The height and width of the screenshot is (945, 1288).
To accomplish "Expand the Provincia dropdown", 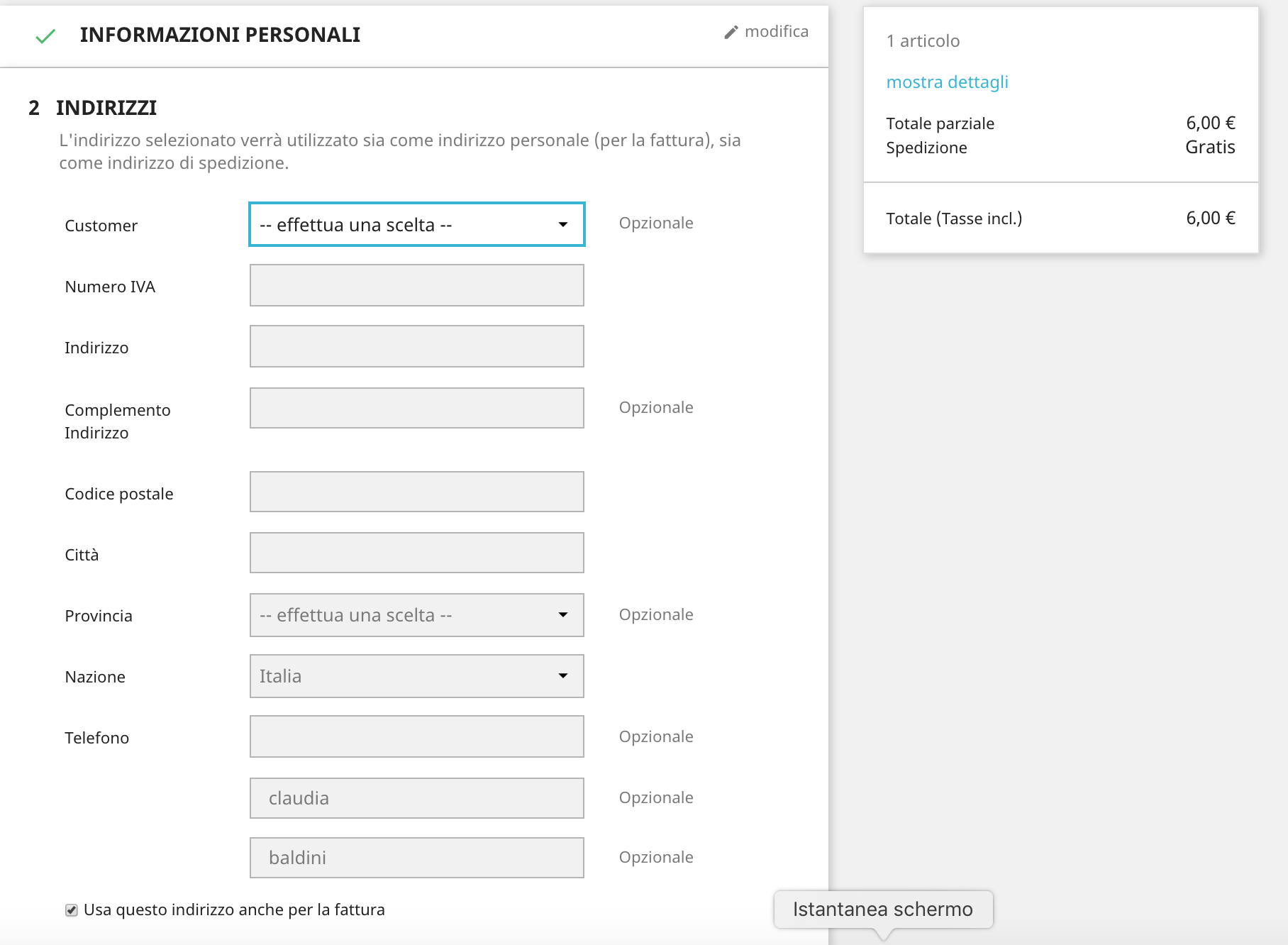I will tap(416, 615).
